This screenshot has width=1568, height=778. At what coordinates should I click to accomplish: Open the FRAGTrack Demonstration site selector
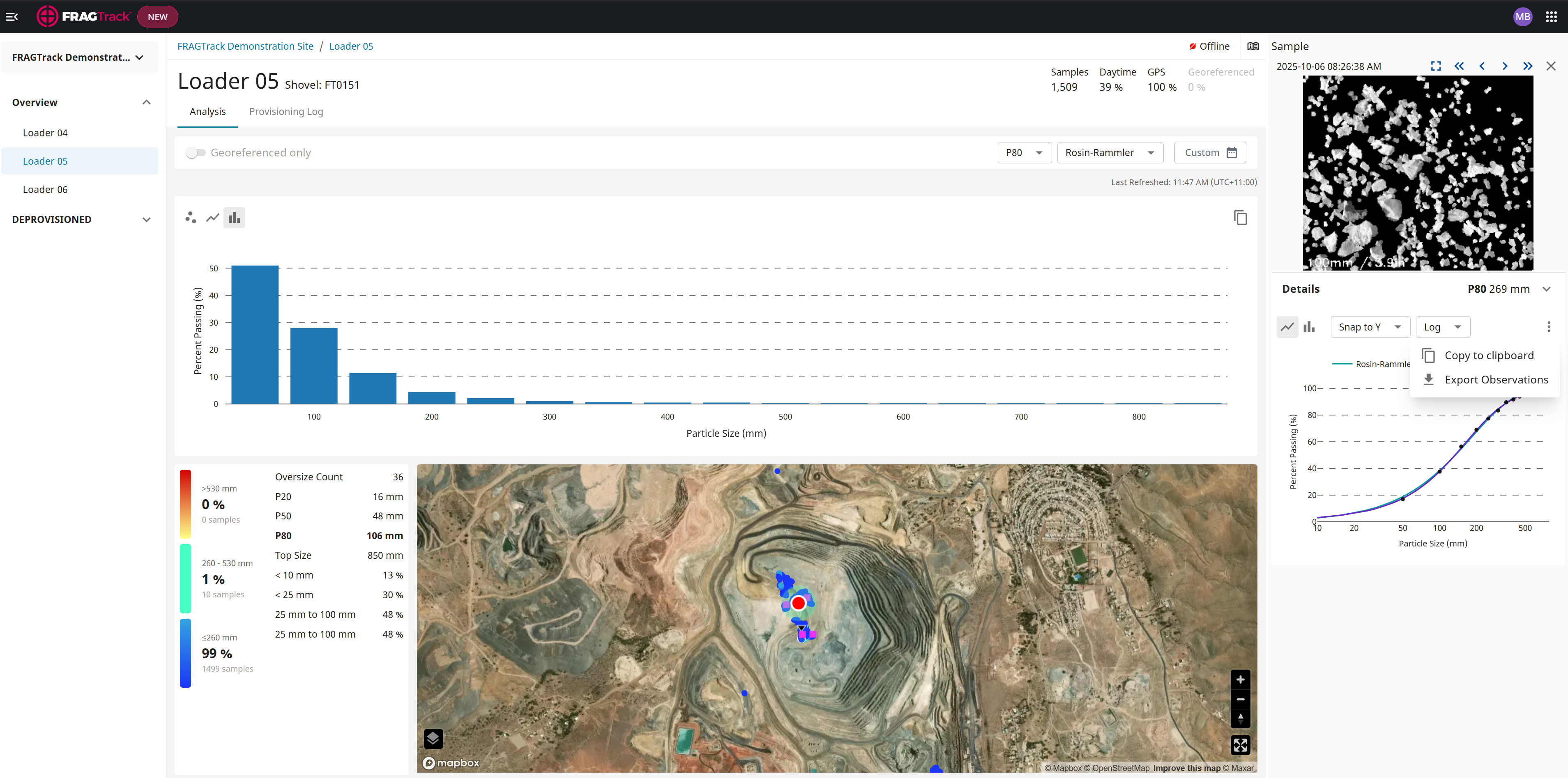click(79, 57)
